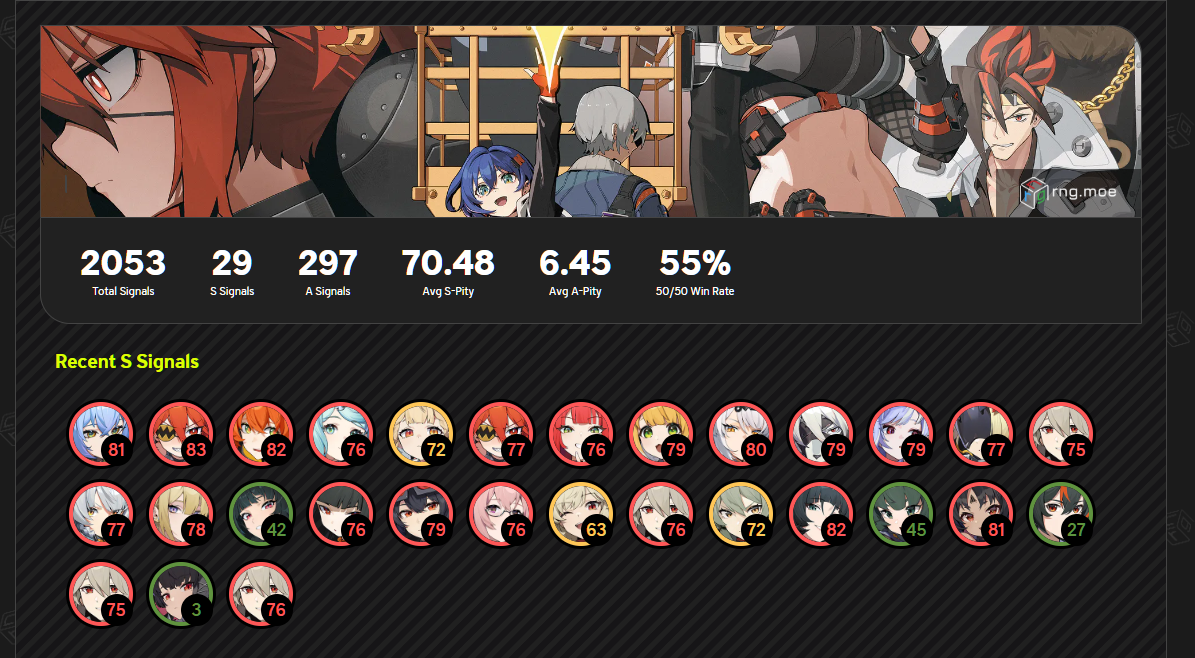Image resolution: width=1195 pixels, height=658 pixels.
Task: Click the blonde avatar with pity 78
Action: pos(181,515)
